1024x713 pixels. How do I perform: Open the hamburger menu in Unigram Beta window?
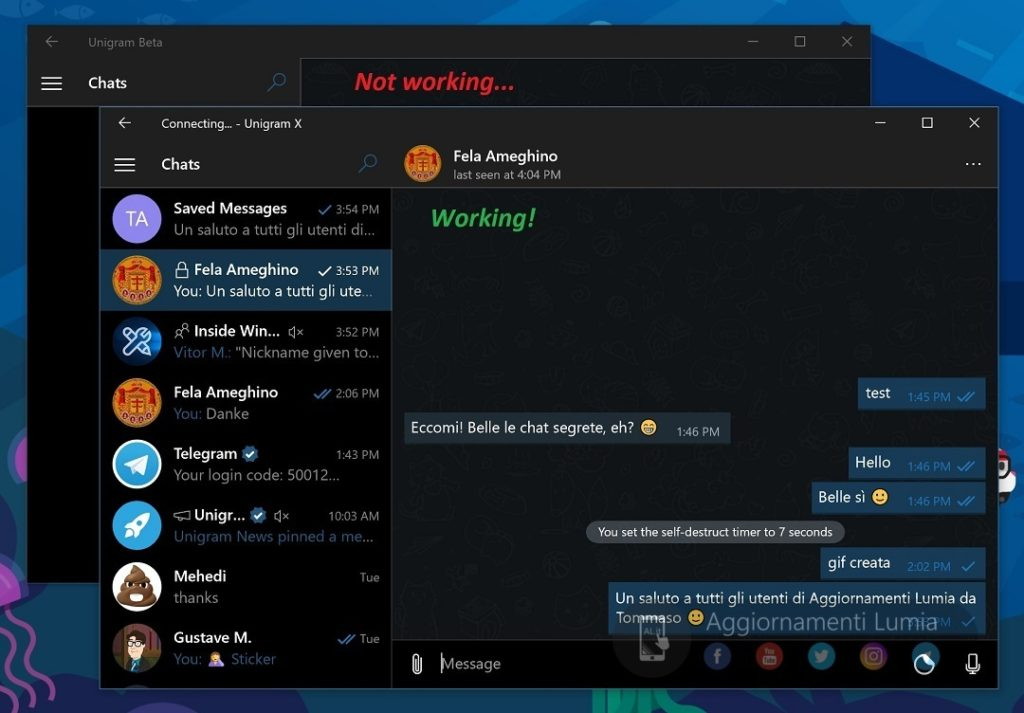[52, 84]
